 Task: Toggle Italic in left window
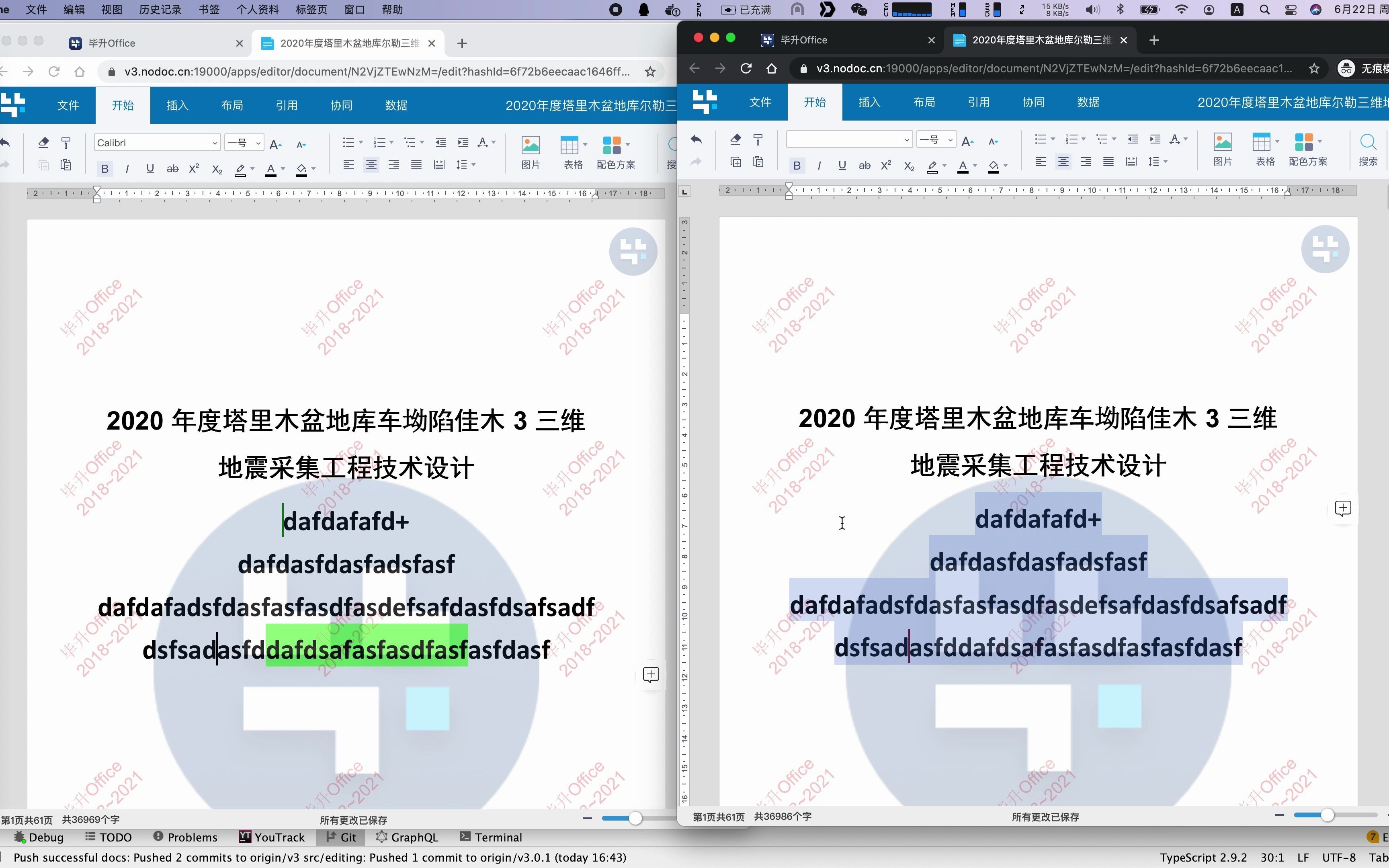click(127, 169)
